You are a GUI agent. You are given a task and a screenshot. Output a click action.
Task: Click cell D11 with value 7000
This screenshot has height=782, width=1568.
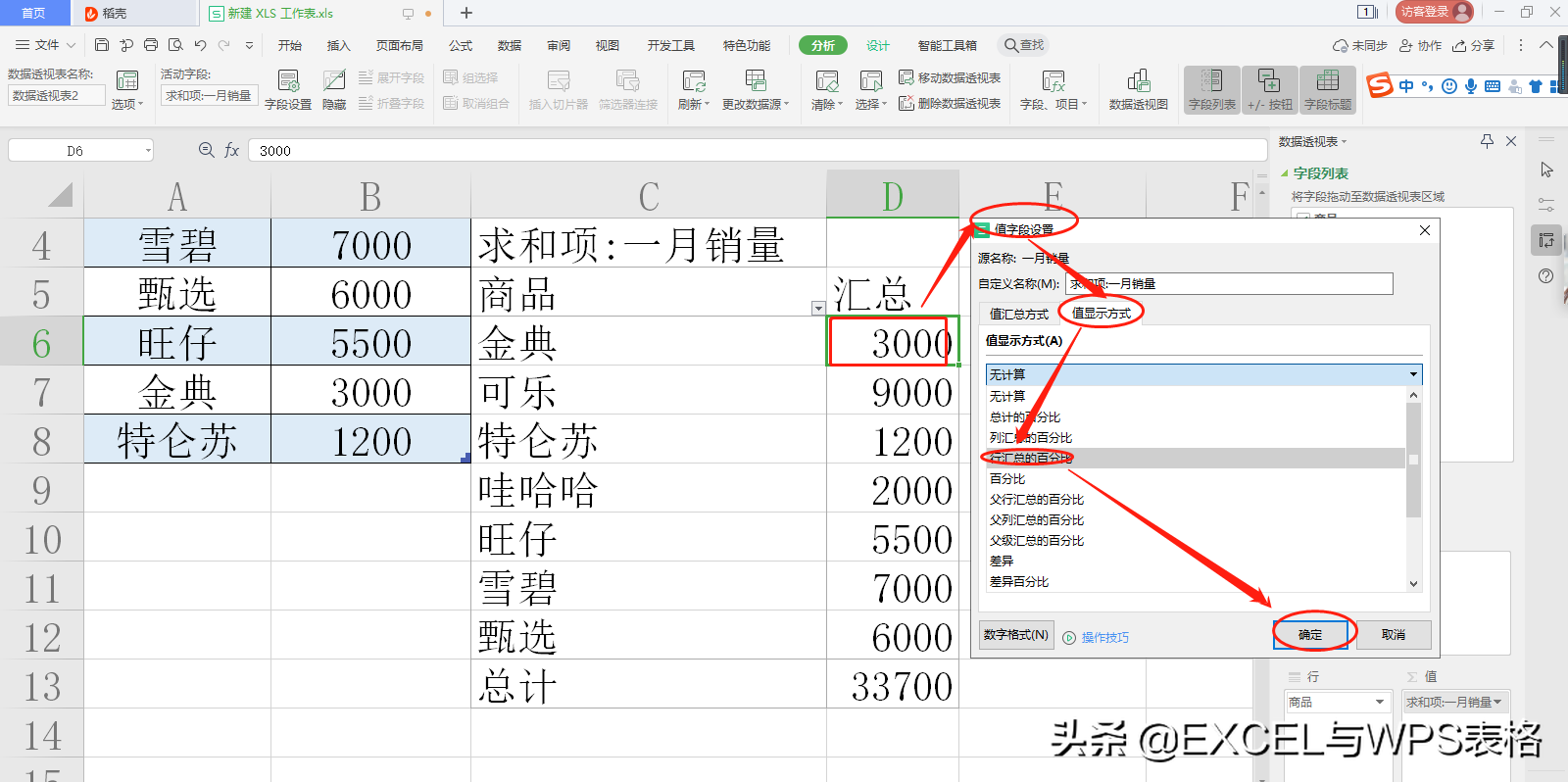coord(893,586)
